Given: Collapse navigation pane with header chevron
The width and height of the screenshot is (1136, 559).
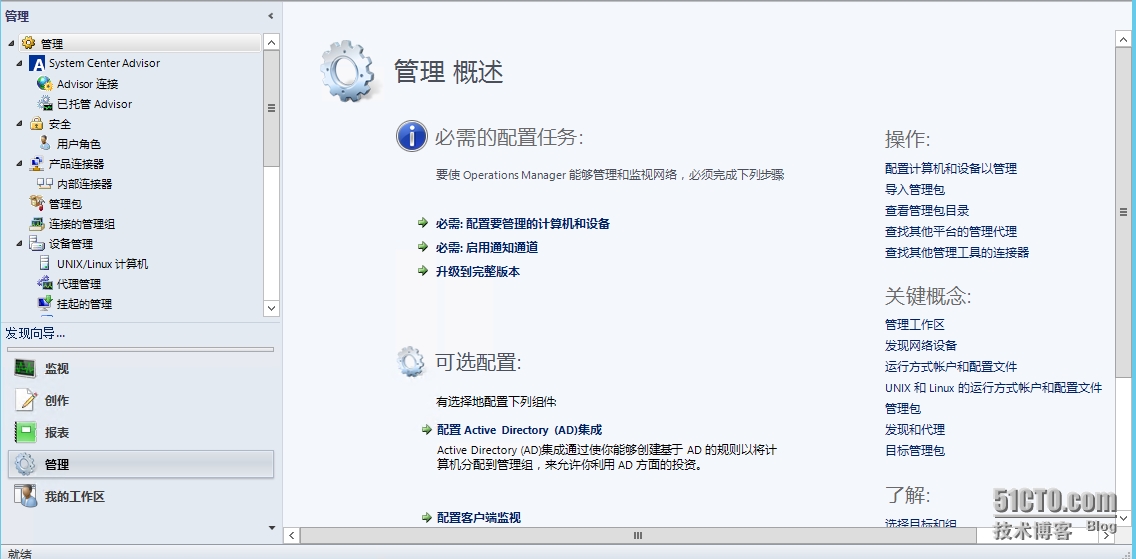Looking at the screenshot, I should pyautogui.click(x=271, y=16).
